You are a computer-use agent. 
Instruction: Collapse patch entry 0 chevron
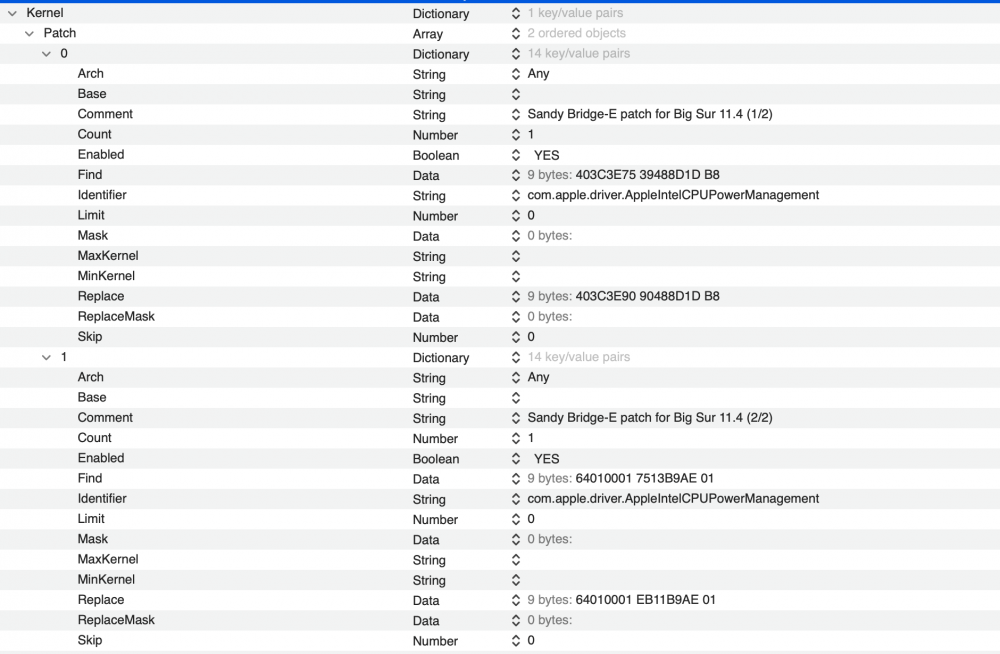46,54
